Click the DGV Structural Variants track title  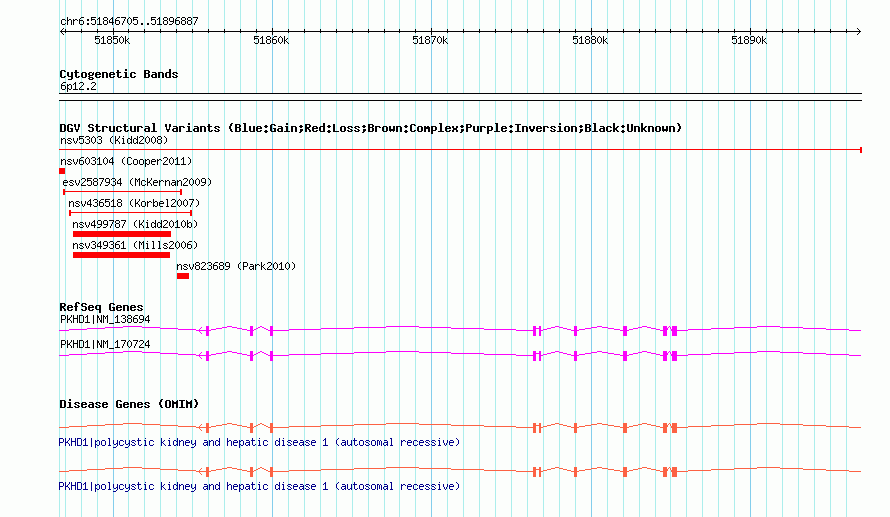tap(371, 128)
